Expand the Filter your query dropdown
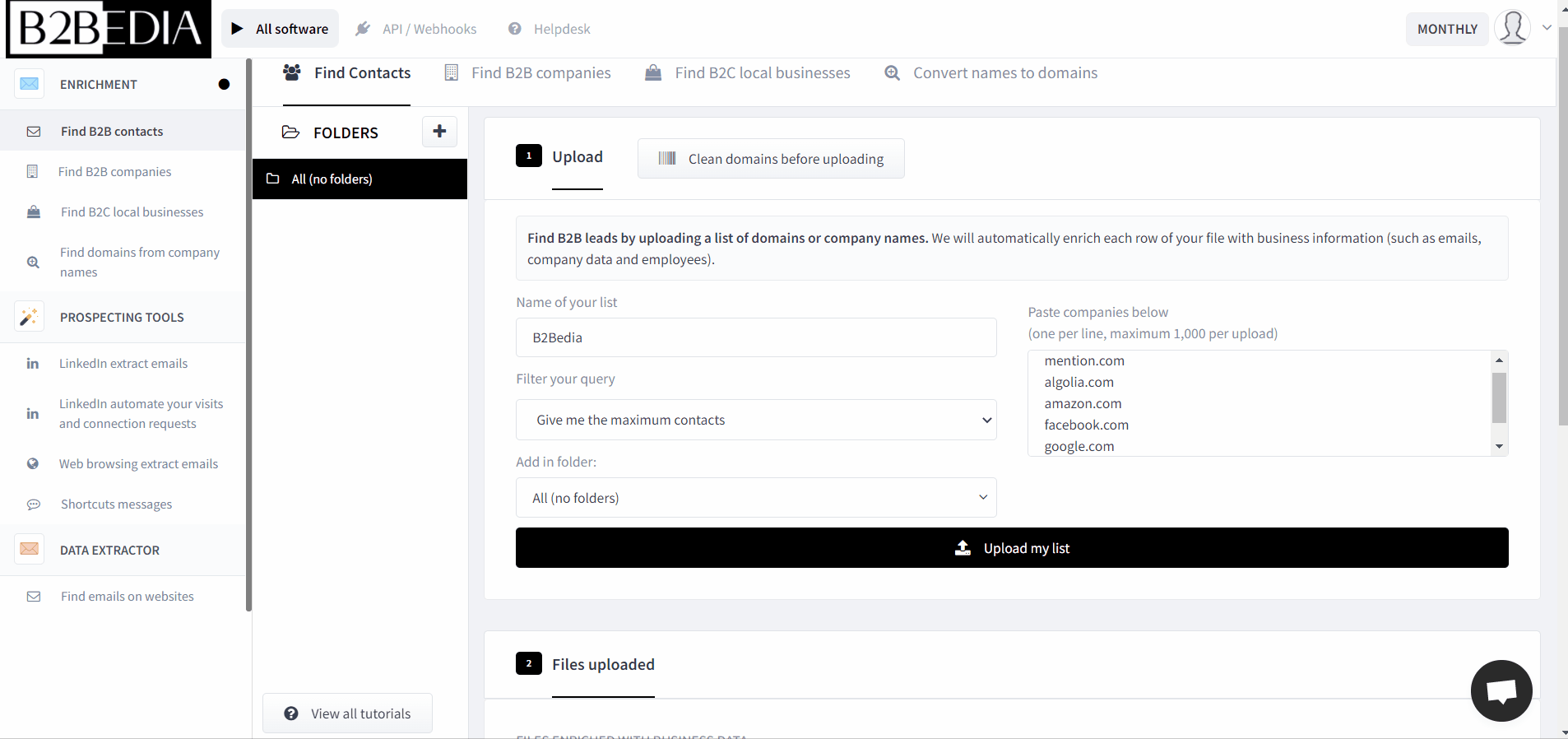1568x739 pixels. 755,420
